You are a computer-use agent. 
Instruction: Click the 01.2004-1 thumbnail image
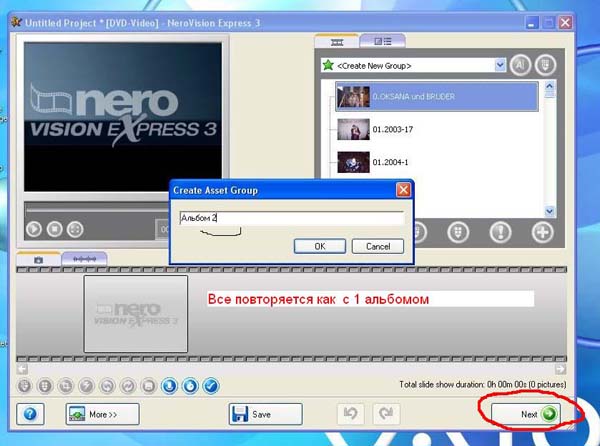[353, 162]
